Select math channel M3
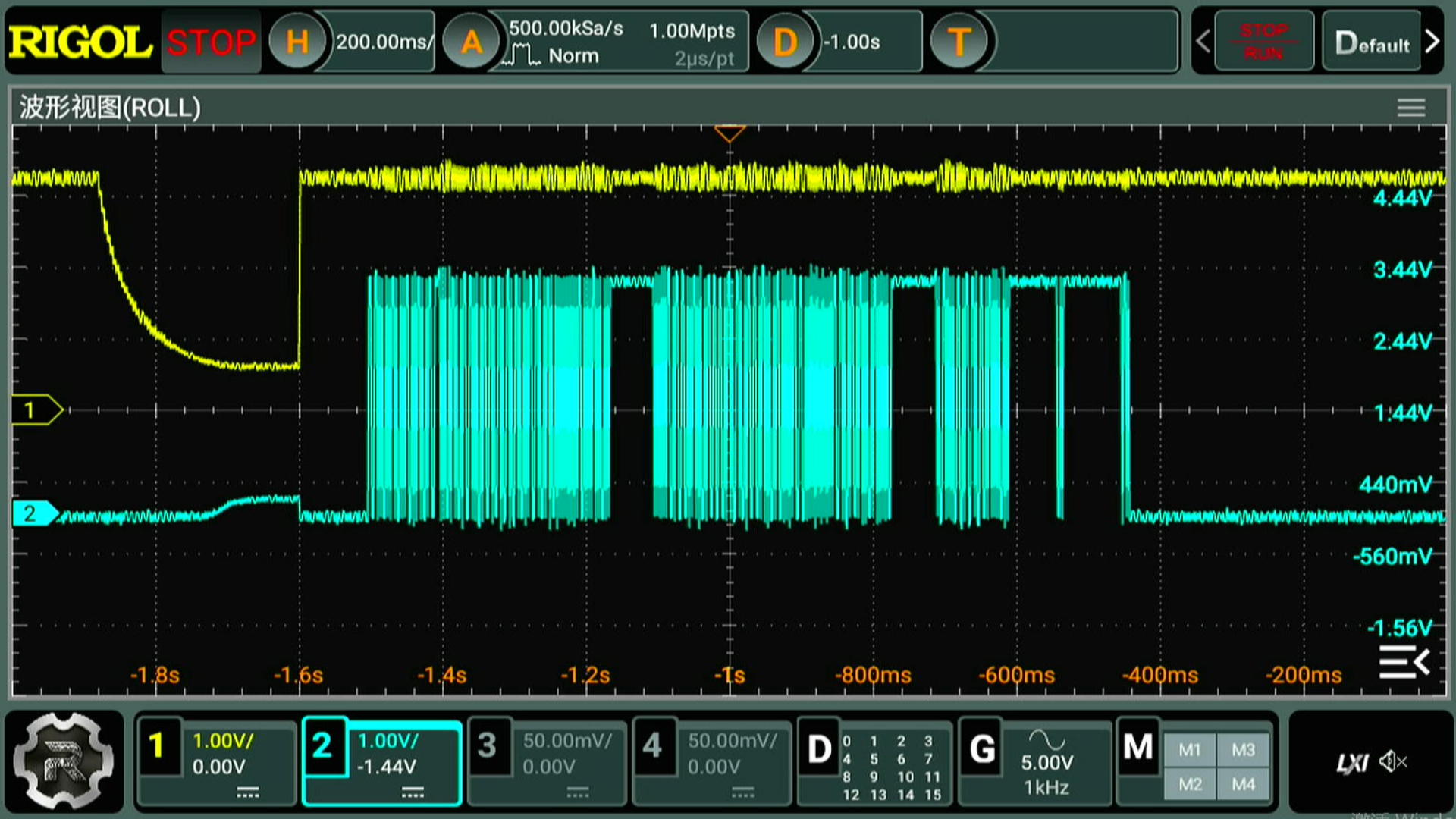 coord(1243,750)
